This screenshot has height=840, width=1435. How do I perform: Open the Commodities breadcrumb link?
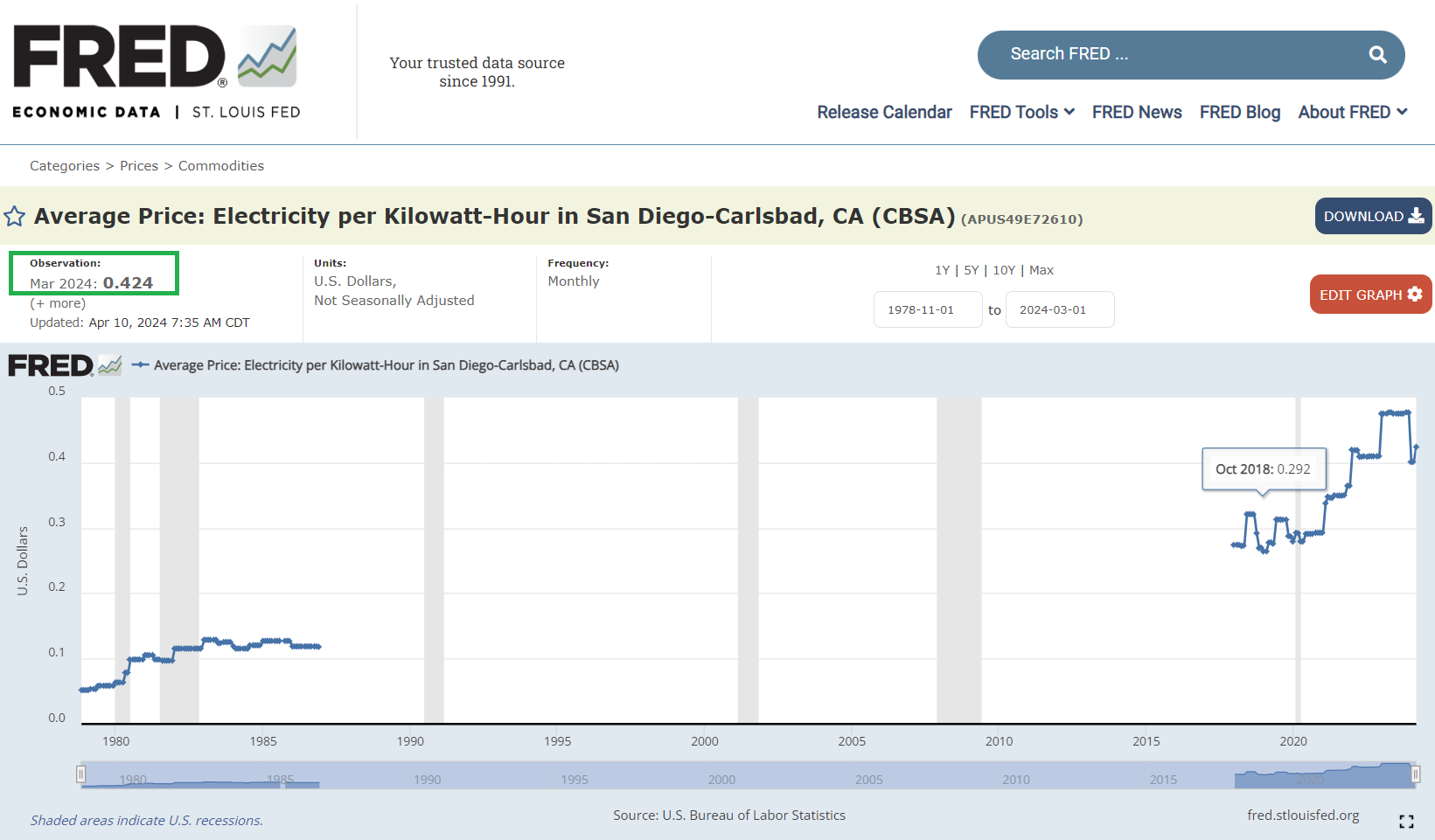coord(221,166)
